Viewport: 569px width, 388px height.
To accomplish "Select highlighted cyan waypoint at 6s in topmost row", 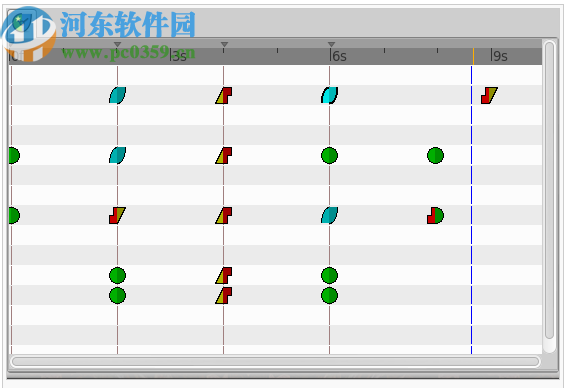I will click(329, 95).
